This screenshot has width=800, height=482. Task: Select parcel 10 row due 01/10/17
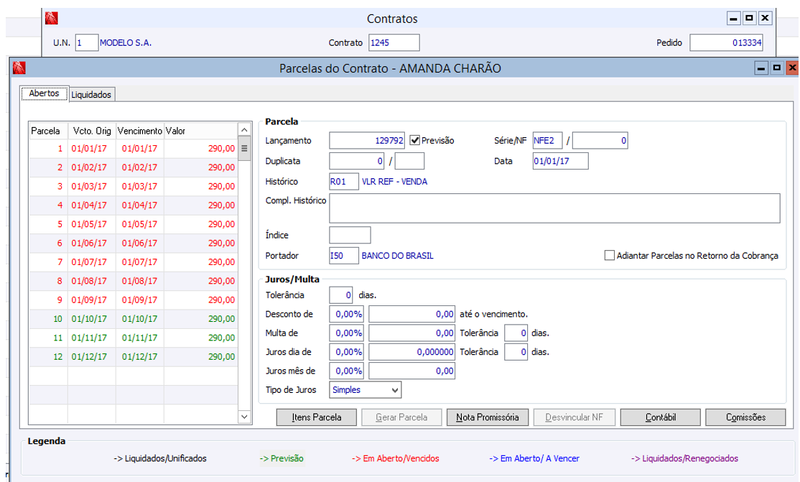[x=134, y=319]
